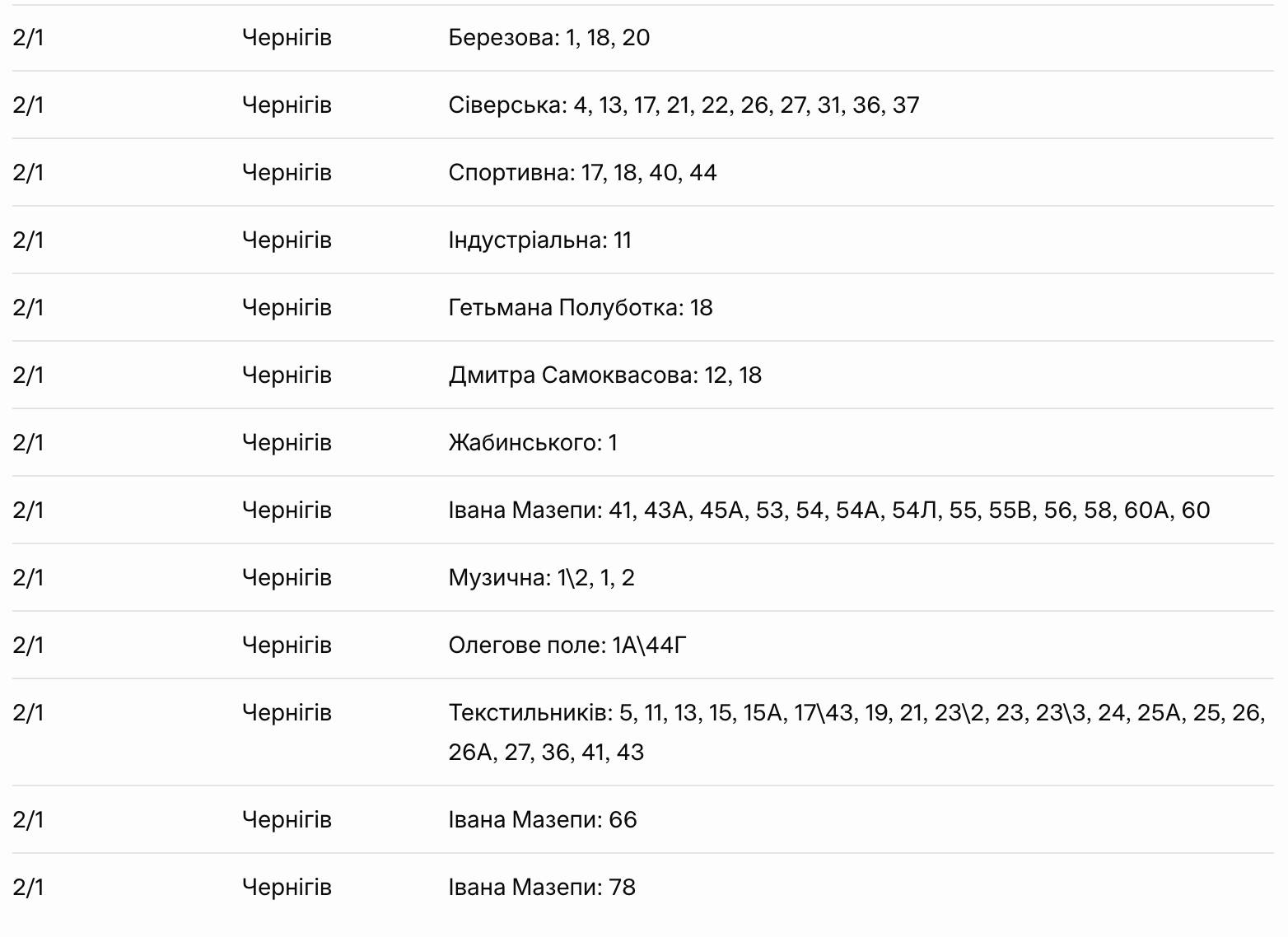Select the 'Музична: 1\2, 1, 2' address
The height and width of the screenshot is (937, 1288).
(541, 578)
